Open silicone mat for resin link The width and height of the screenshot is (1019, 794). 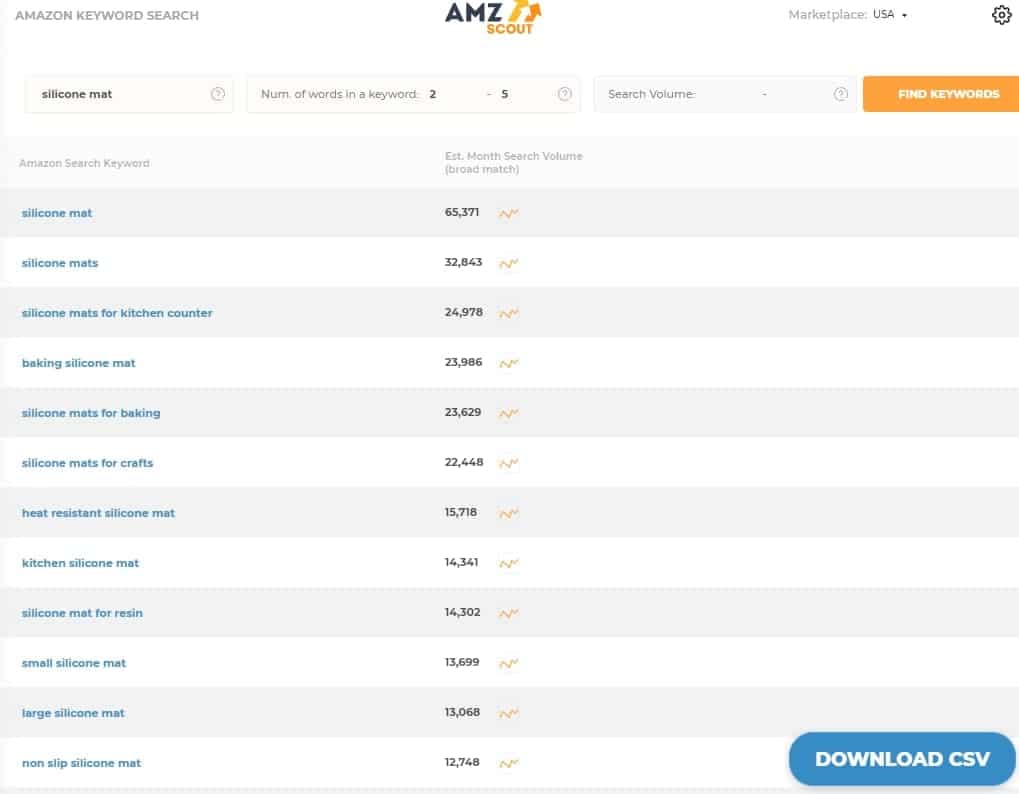pos(82,613)
